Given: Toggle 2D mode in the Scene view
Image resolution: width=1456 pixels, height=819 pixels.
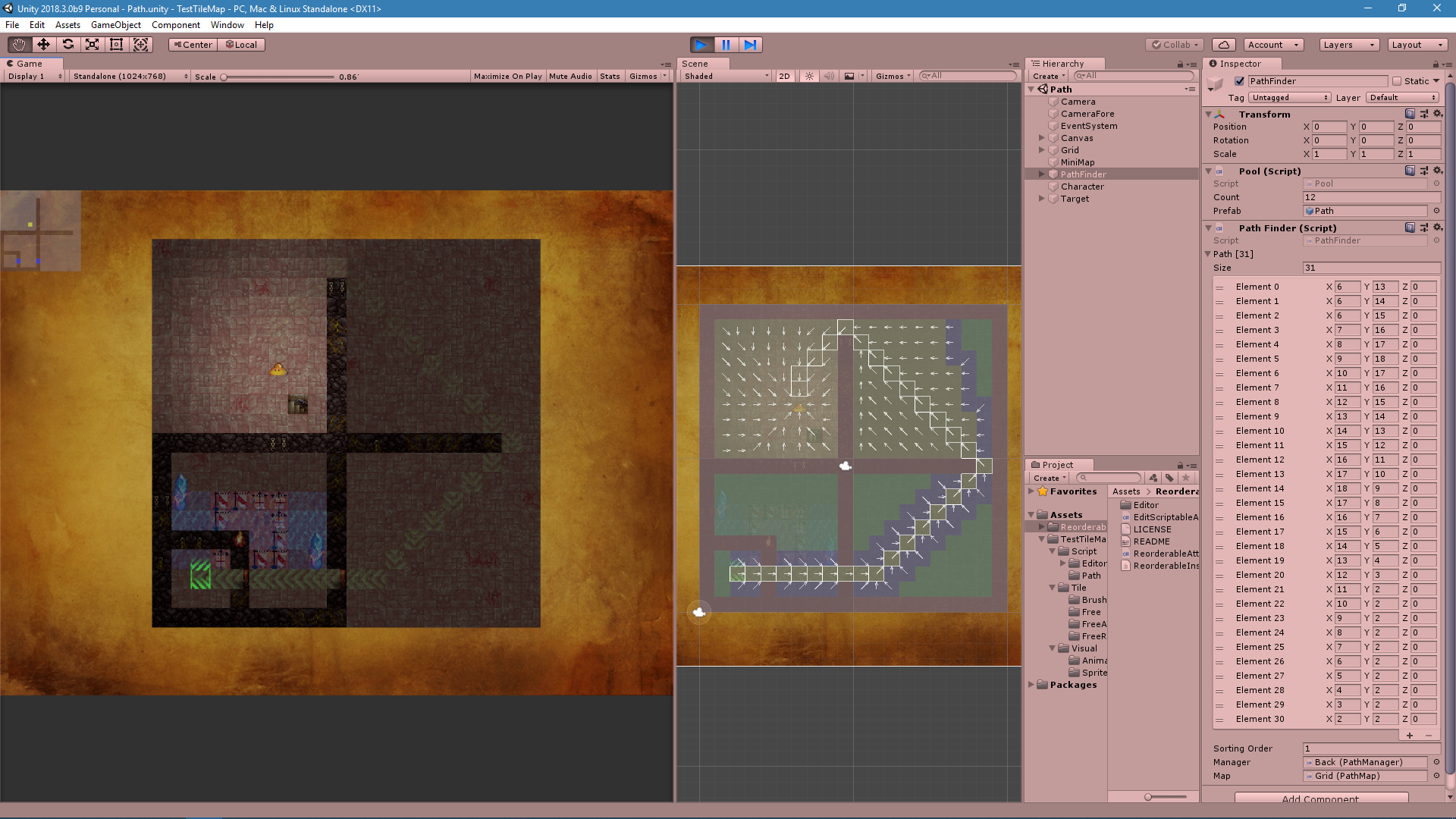Looking at the screenshot, I should pyautogui.click(x=784, y=76).
